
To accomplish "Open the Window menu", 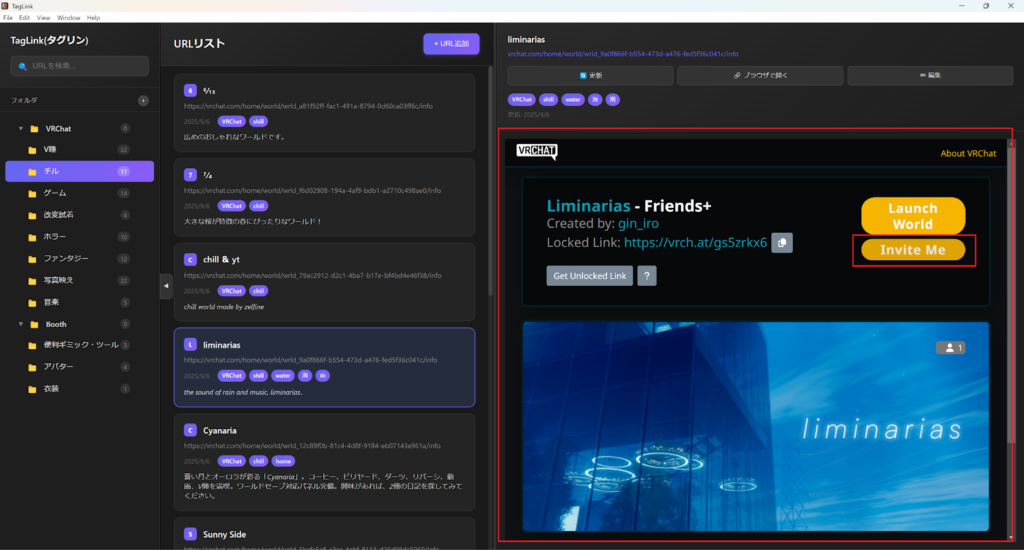I will pos(69,18).
